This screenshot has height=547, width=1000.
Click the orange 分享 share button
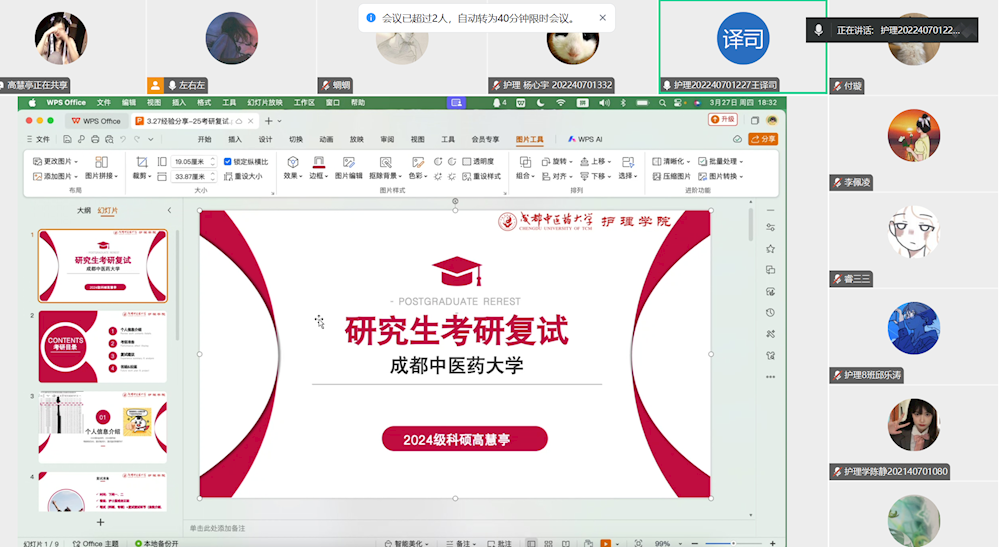tap(763, 139)
